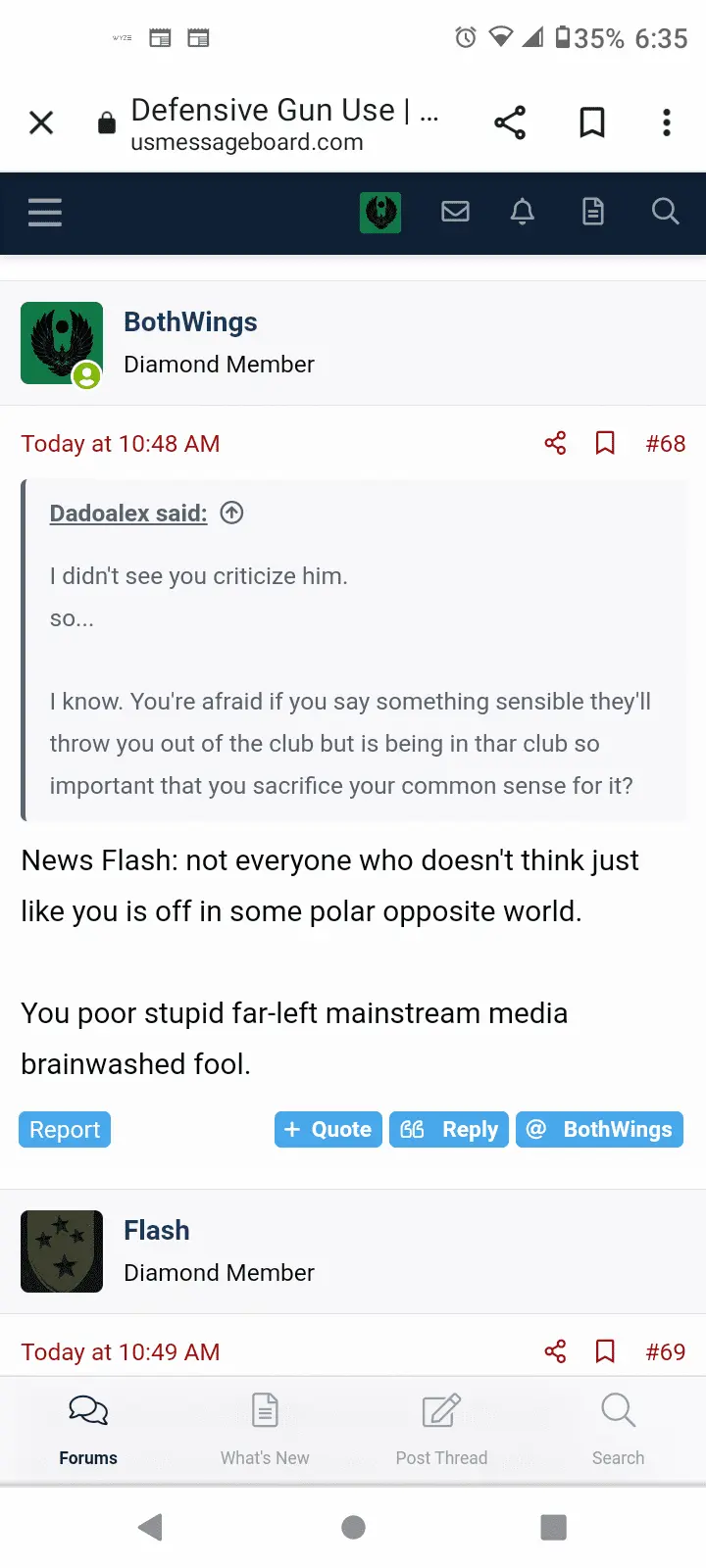706x1568 pixels.
Task: Switch to the Forums tab
Action: point(88,1429)
